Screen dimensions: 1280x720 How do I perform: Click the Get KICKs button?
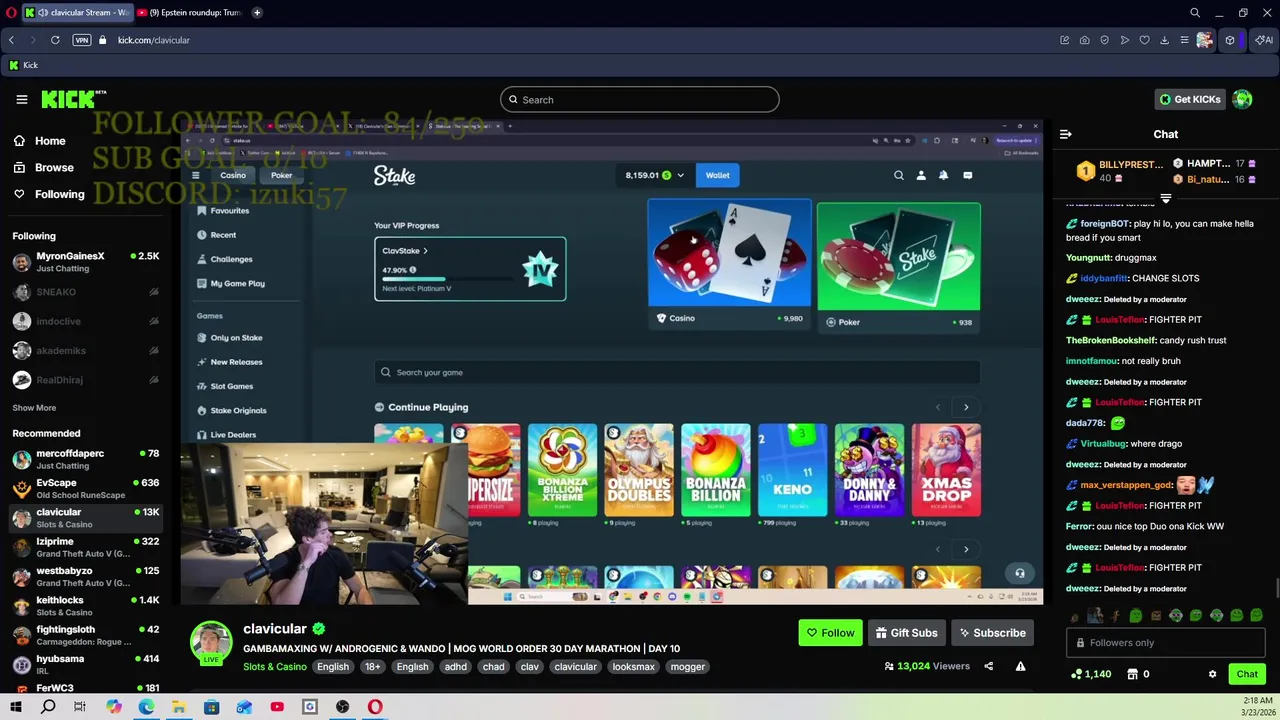pyautogui.click(x=1189, y=99)
